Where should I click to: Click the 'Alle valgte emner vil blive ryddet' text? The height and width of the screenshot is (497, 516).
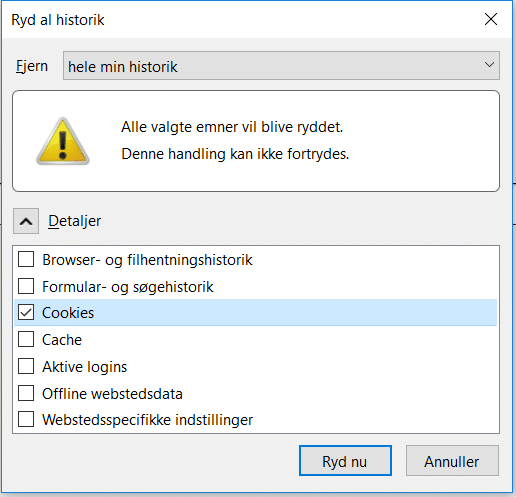[x=232, y=127]
